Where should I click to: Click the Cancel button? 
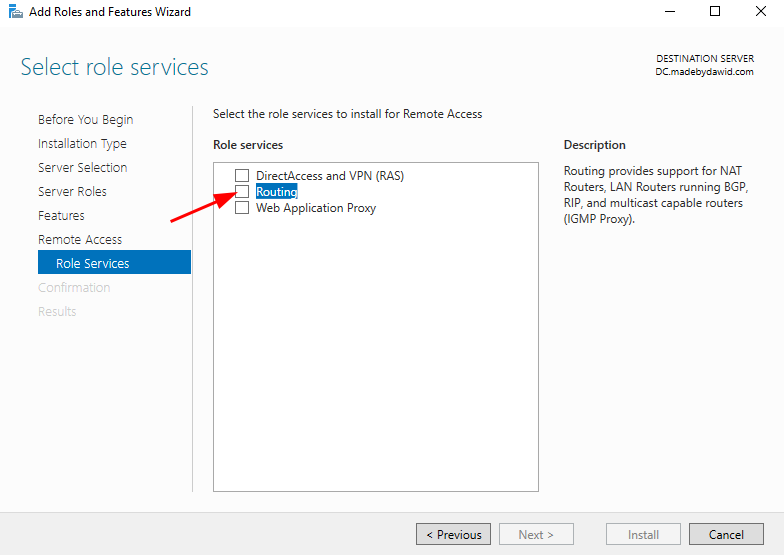726,534
